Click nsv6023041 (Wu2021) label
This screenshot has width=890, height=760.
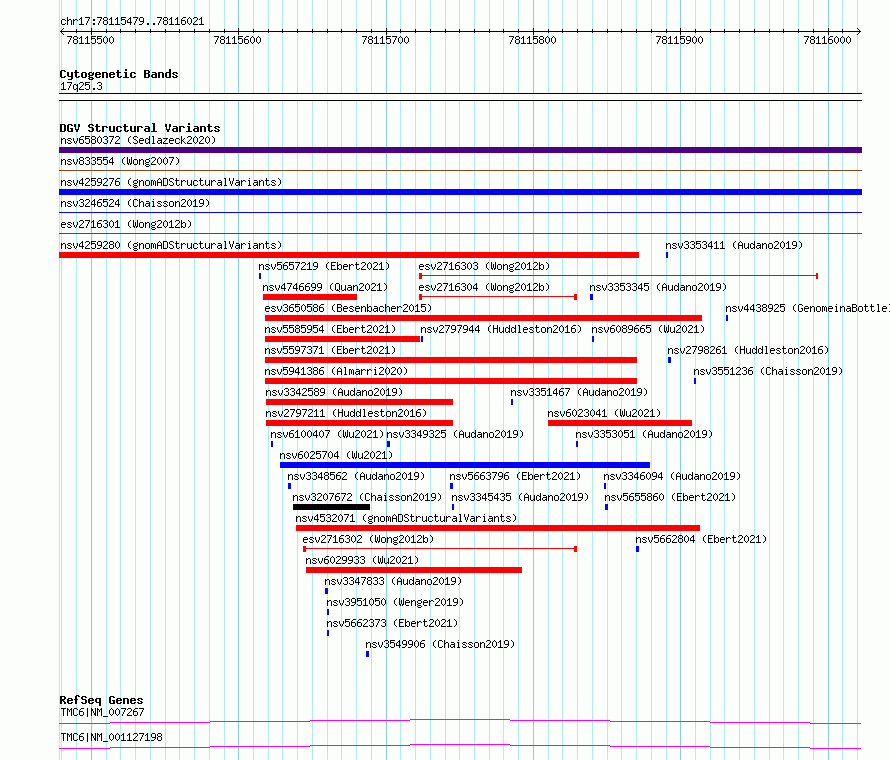[604, 413]
